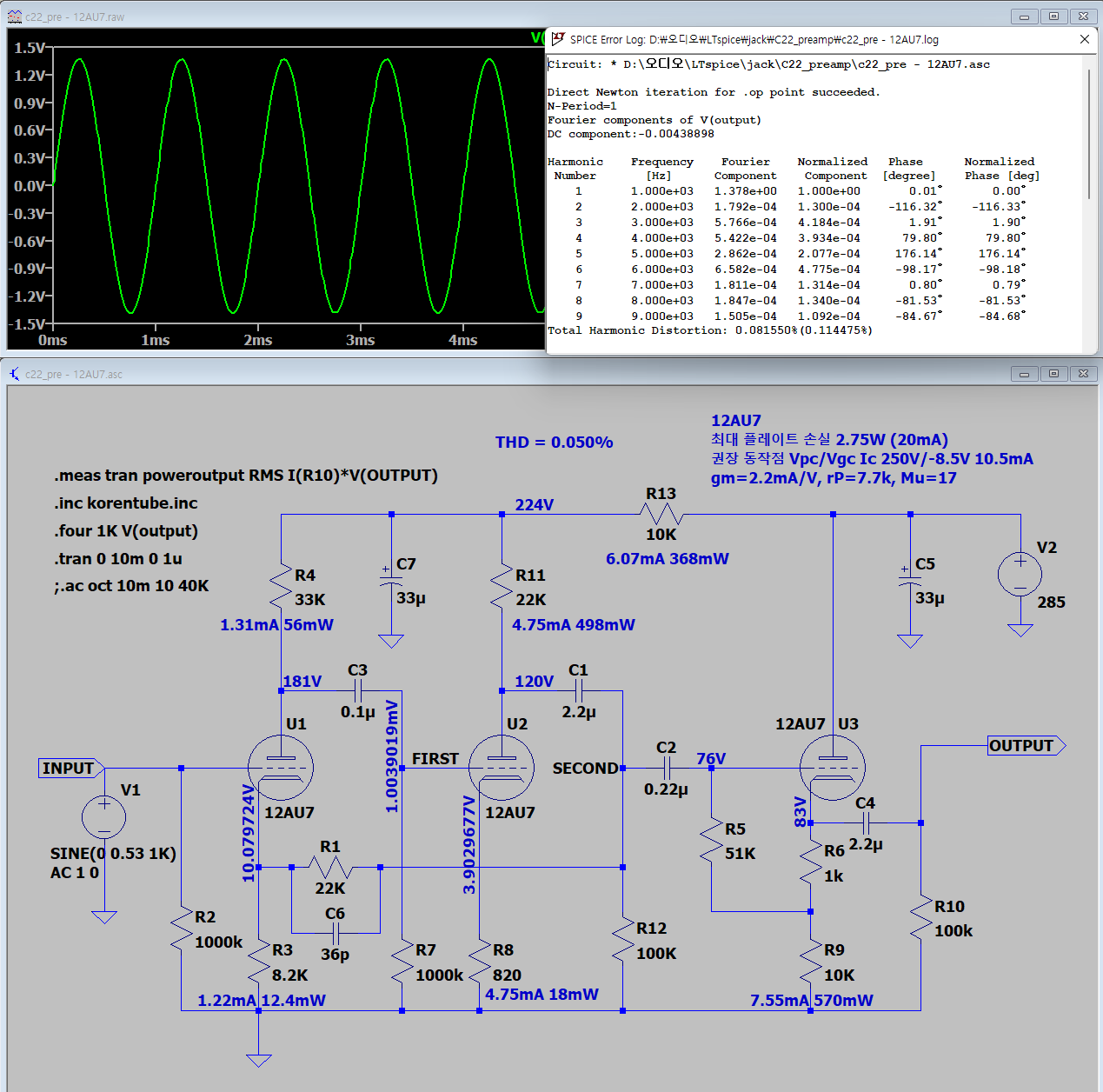
Task: Select resistor R5 symbol
Action: 712,840
